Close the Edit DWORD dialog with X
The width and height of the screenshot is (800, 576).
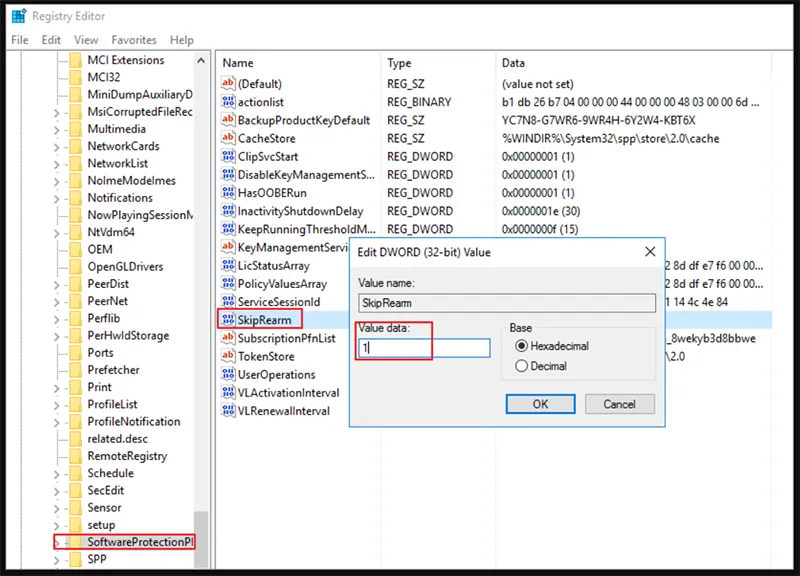(649, 252)
